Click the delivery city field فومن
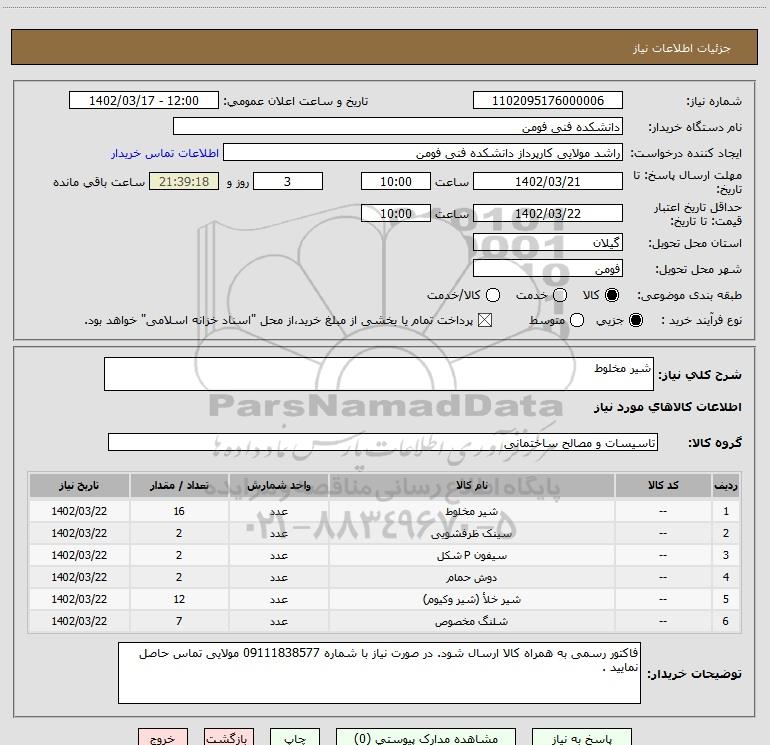 548,268
